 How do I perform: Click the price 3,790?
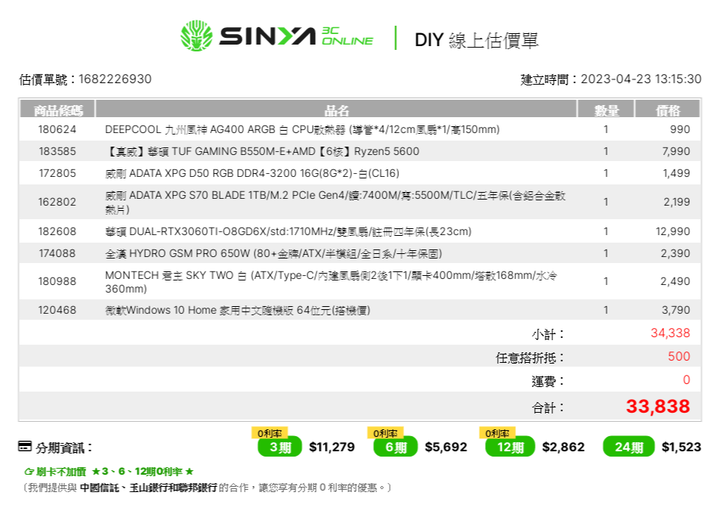(x=676, y=310)
